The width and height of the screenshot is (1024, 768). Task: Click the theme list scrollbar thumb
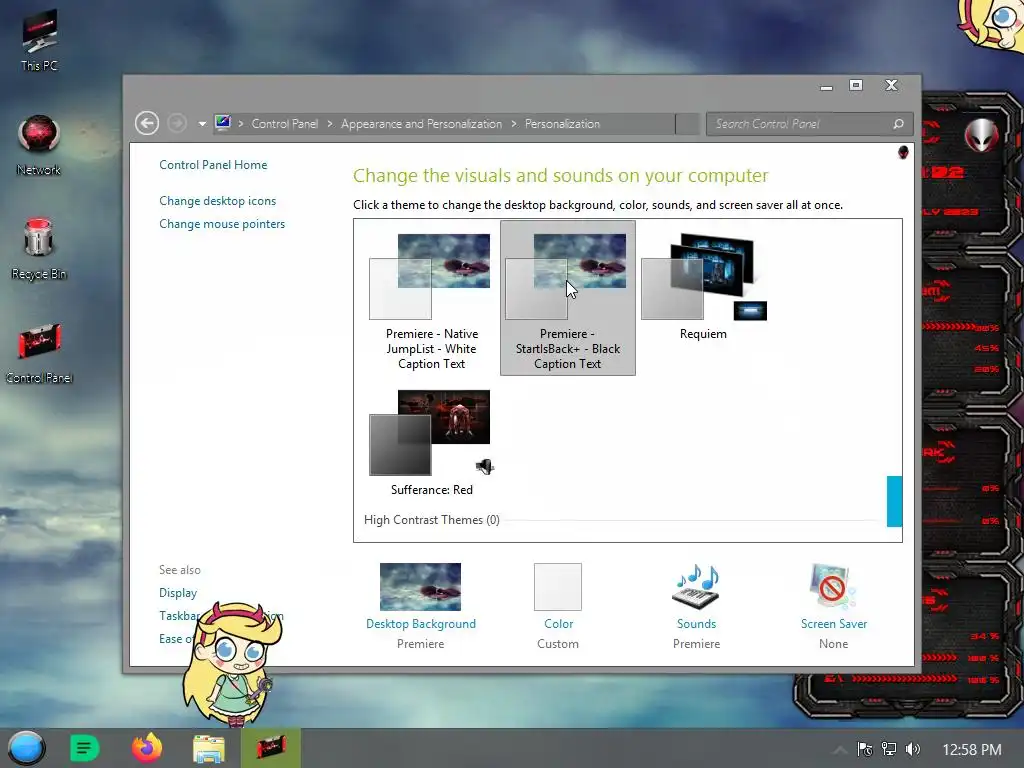pyautogui.click(x=894, y=501)
